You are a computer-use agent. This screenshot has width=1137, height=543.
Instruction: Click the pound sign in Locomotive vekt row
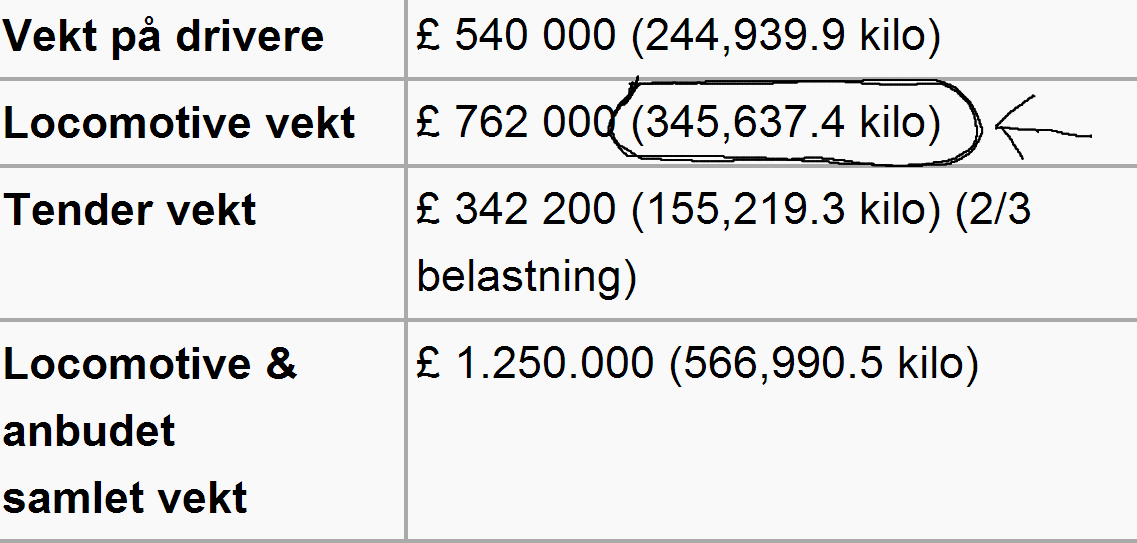click(x=429, y=123)
